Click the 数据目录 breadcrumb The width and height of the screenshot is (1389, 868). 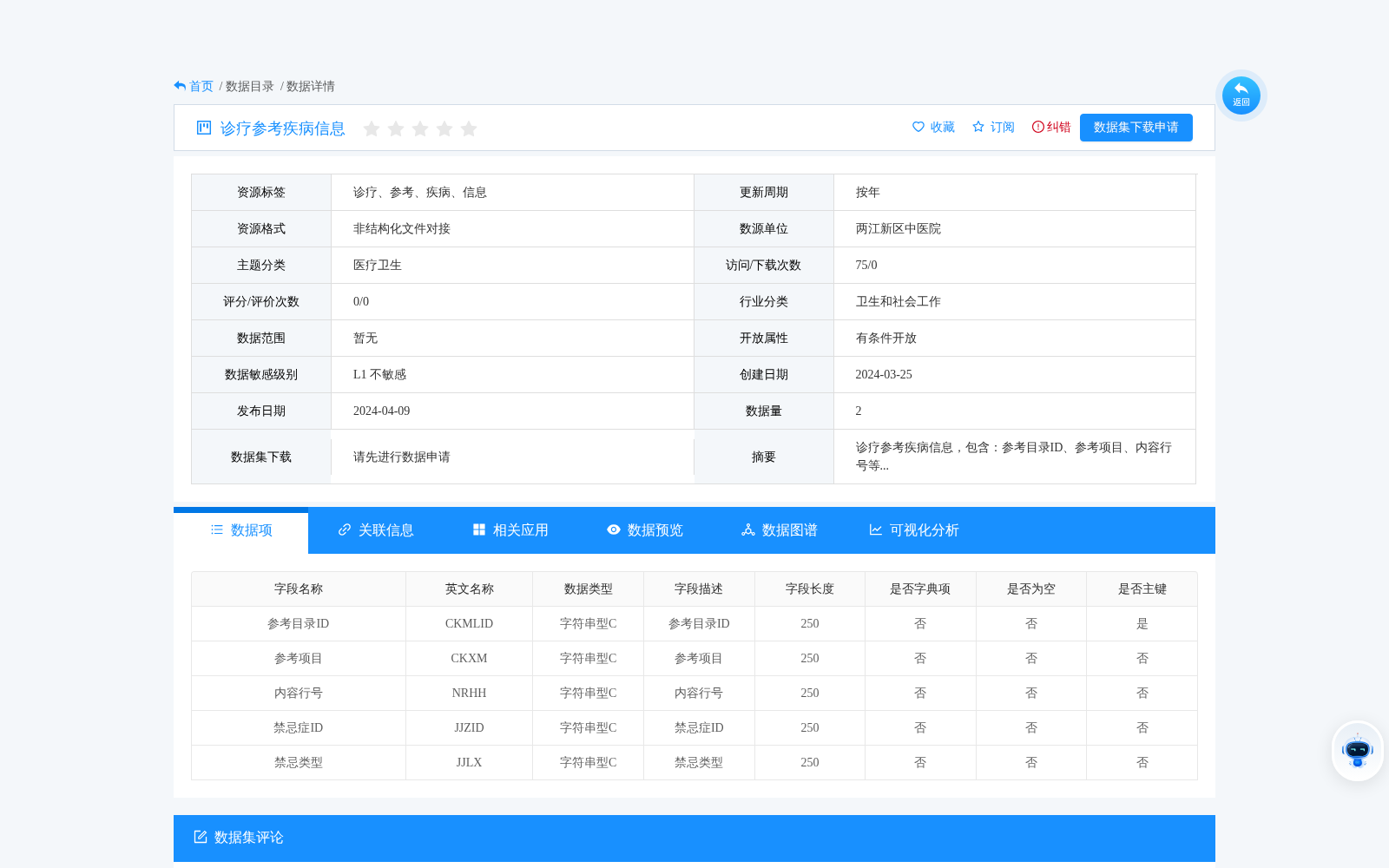[x=249, y=86]
